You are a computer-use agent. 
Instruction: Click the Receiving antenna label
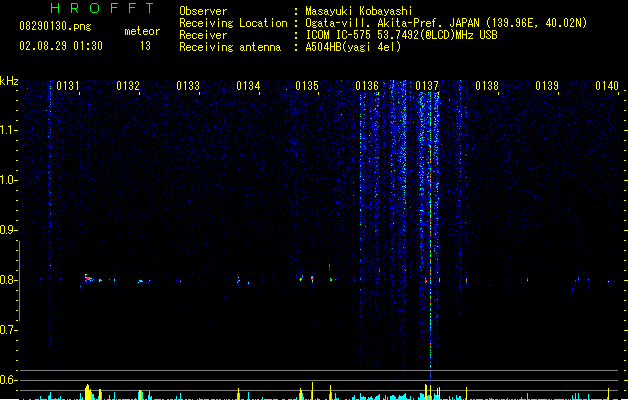click(x=230, y=47)
